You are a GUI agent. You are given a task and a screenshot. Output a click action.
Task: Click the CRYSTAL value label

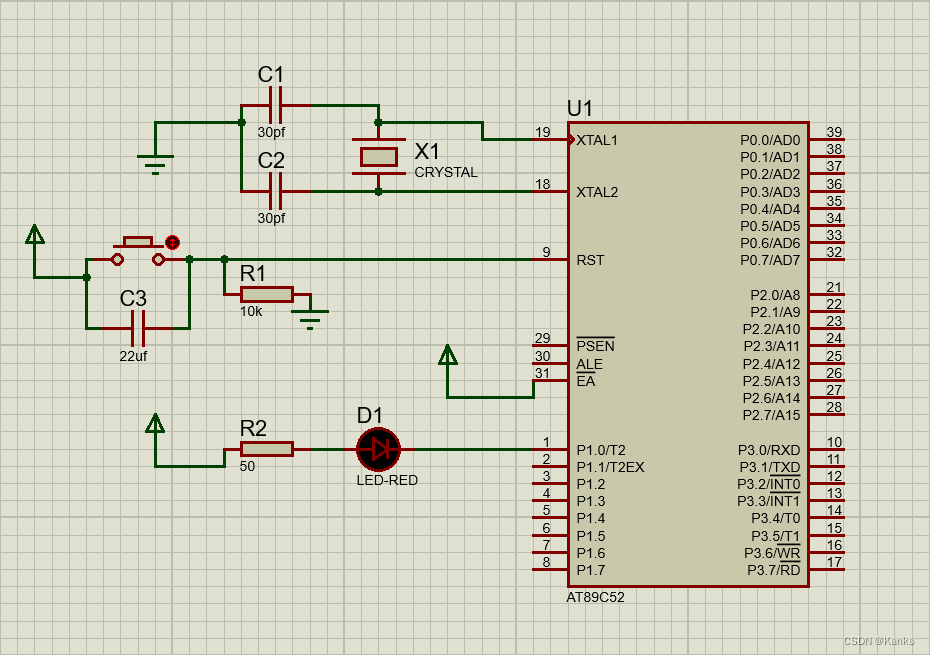[446, 173]
